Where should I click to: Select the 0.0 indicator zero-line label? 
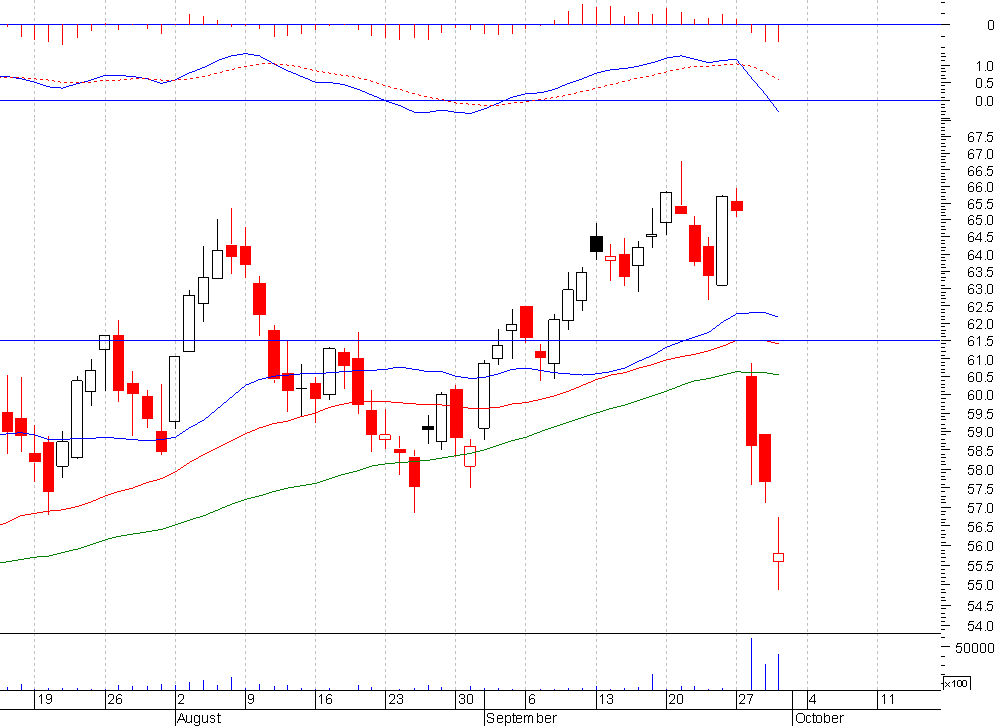984,101
